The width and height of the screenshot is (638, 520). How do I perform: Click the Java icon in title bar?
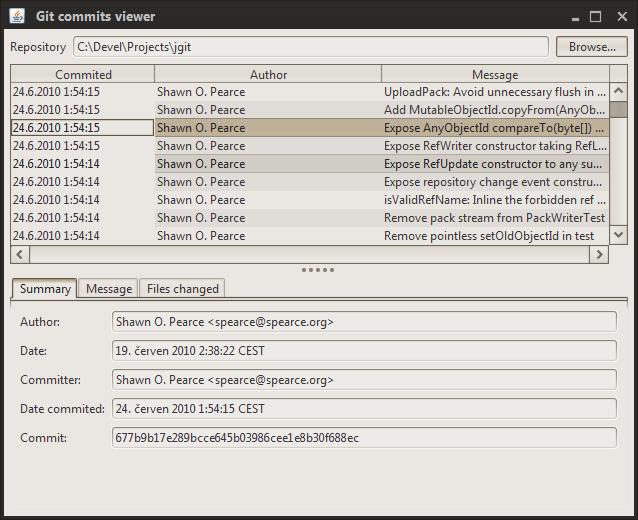coord(17,16)
